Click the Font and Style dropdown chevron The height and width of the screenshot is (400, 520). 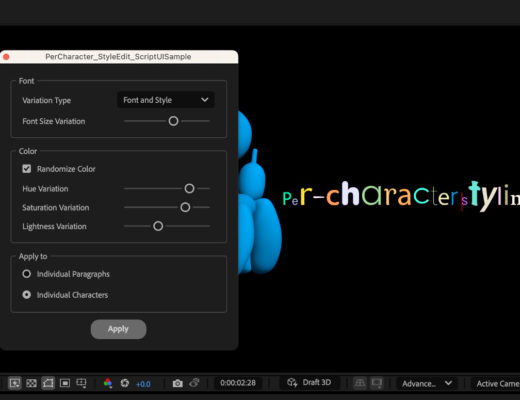[x=205, y=100]
